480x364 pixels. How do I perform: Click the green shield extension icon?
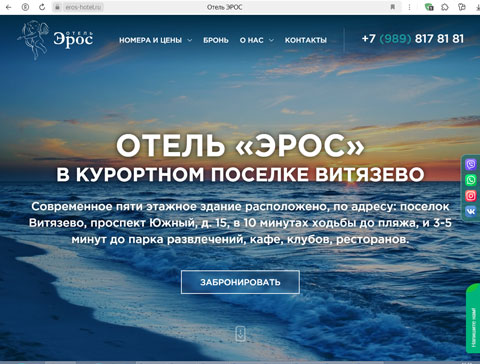429,7
